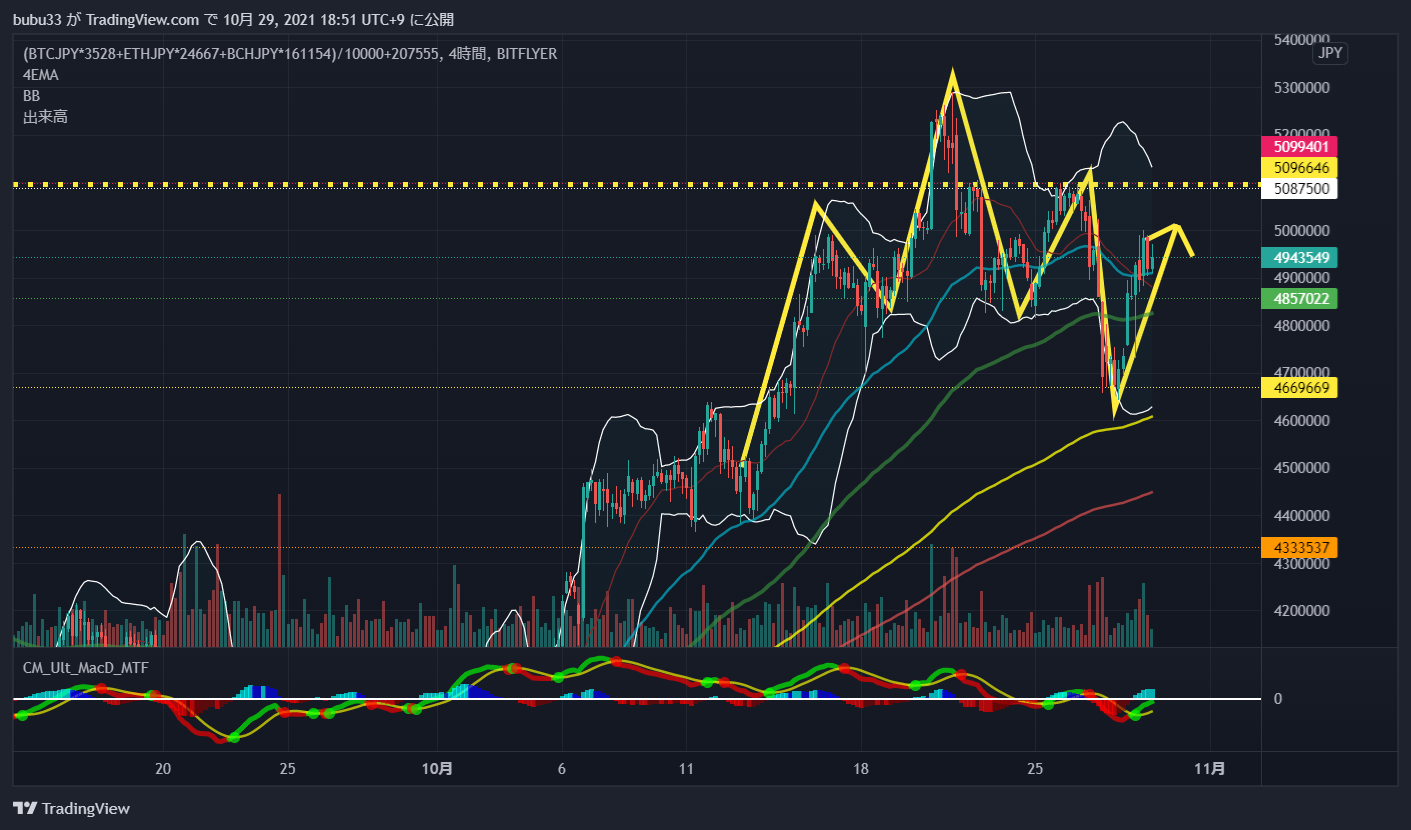
Task: Click the zero line label in the MACD pane
Action: click(x=1277, y=699)
